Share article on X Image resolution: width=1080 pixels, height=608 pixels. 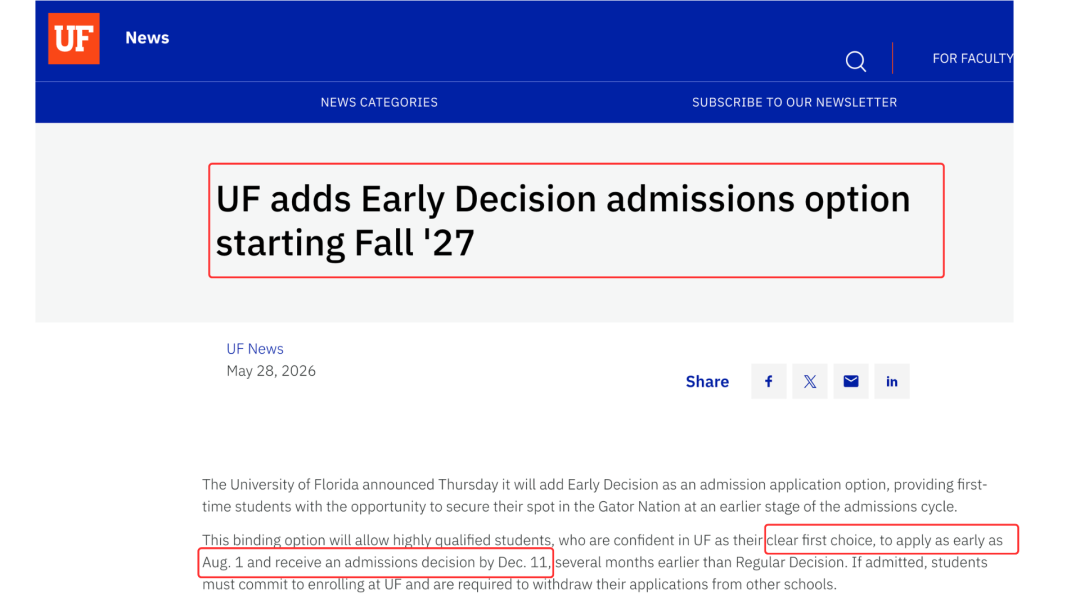[810, 381]
